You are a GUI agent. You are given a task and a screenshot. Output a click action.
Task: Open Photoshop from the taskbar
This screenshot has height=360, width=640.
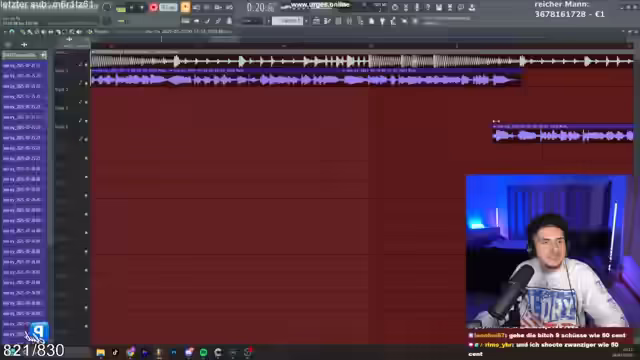(x=174, y=352)
